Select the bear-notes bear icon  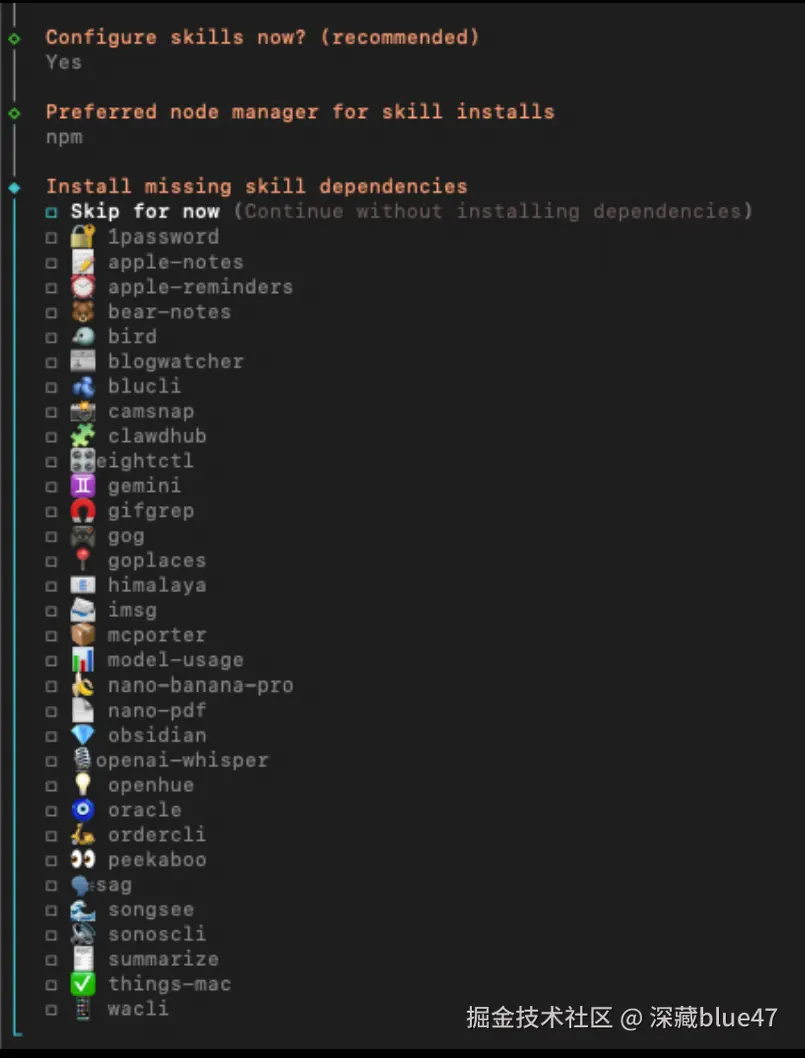click(x=83, y=311)
